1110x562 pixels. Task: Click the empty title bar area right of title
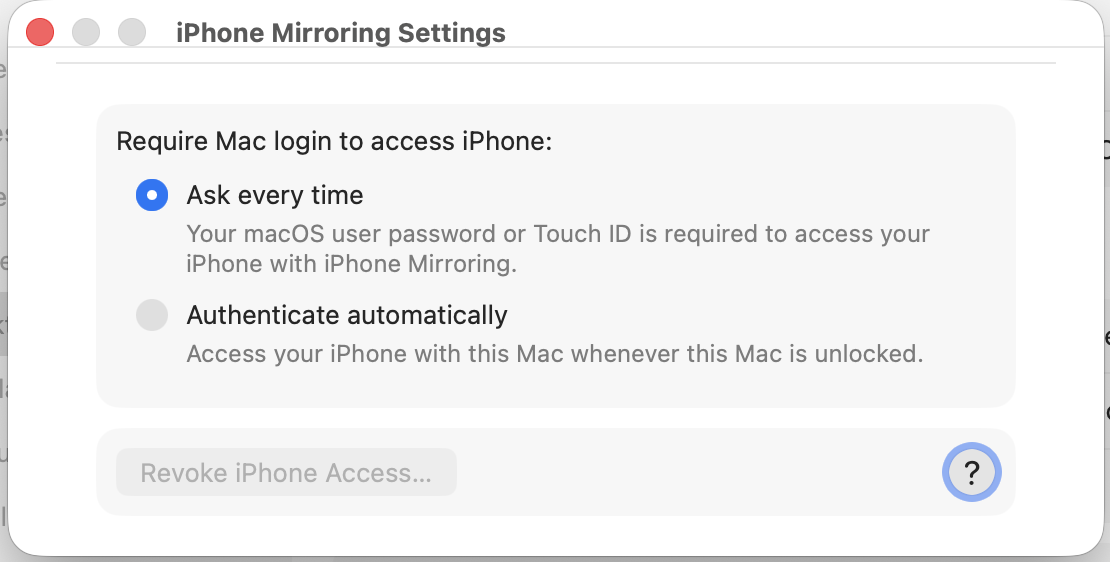tap(800, 32)
